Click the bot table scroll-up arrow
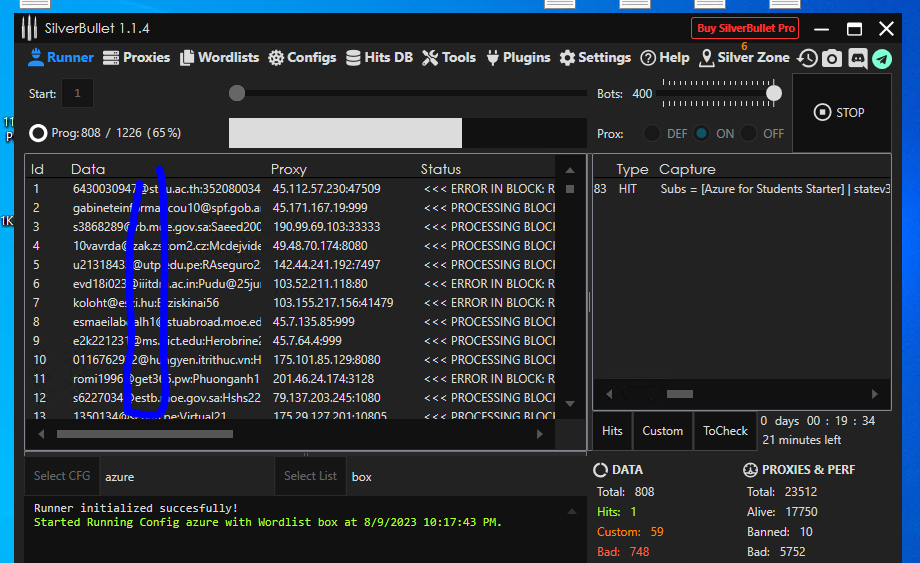920x563 pixels. pyautogui.click(x=570, y=170)
